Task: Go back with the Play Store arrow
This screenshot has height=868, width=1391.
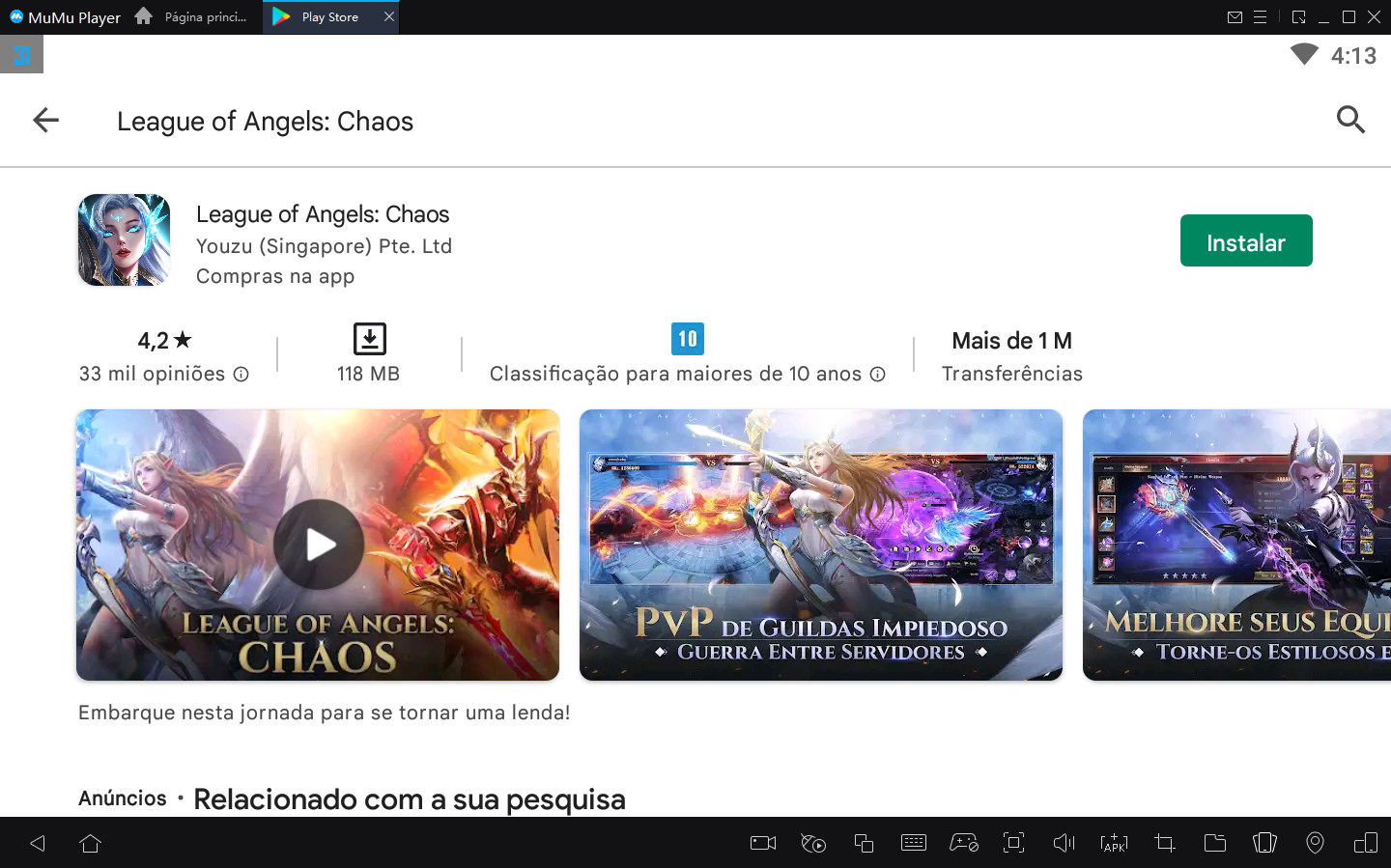Action: click(x=45, y=120)
